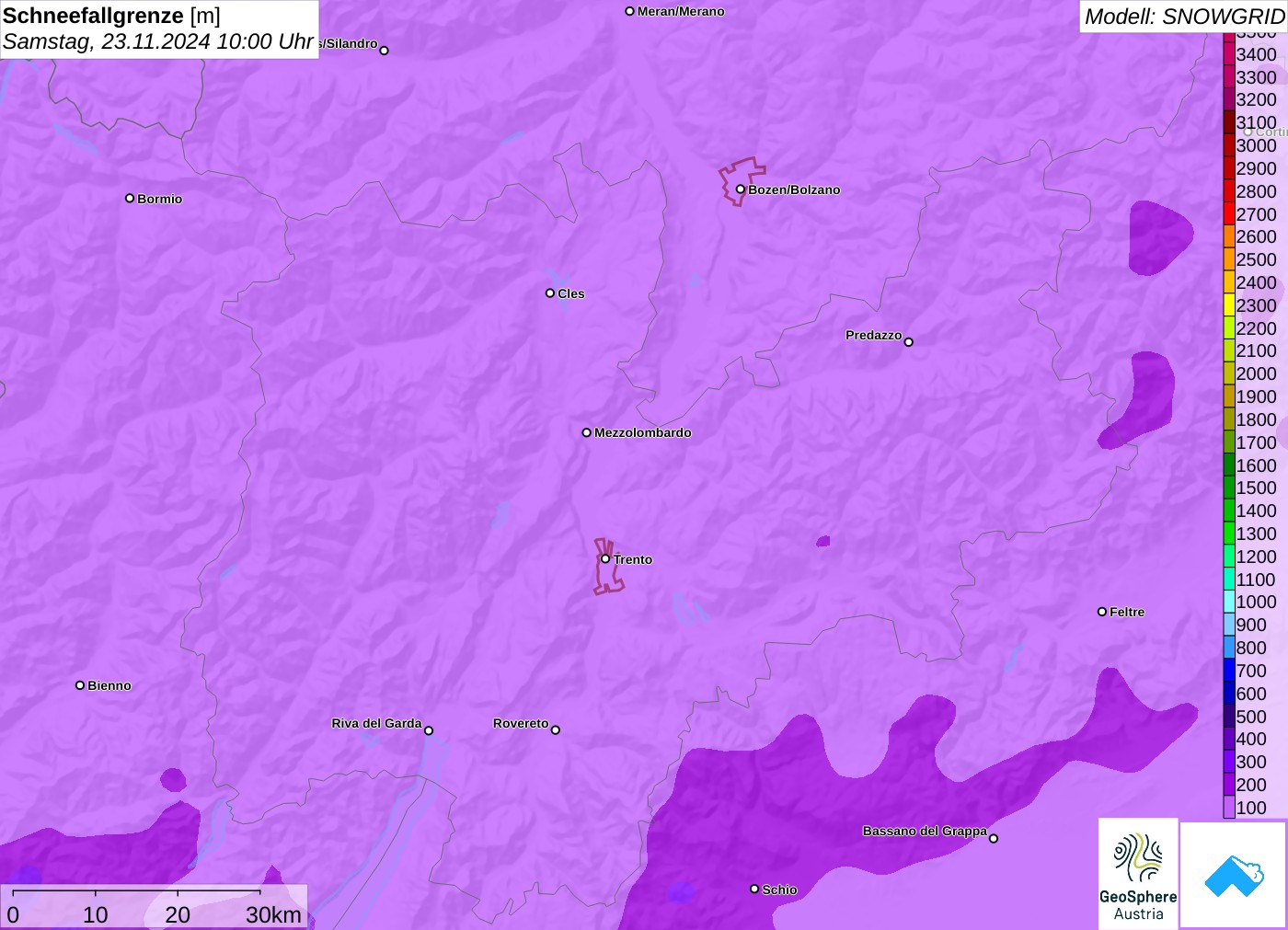
Task: Click the blue cloud house logo
Action: pos(1234,875)
